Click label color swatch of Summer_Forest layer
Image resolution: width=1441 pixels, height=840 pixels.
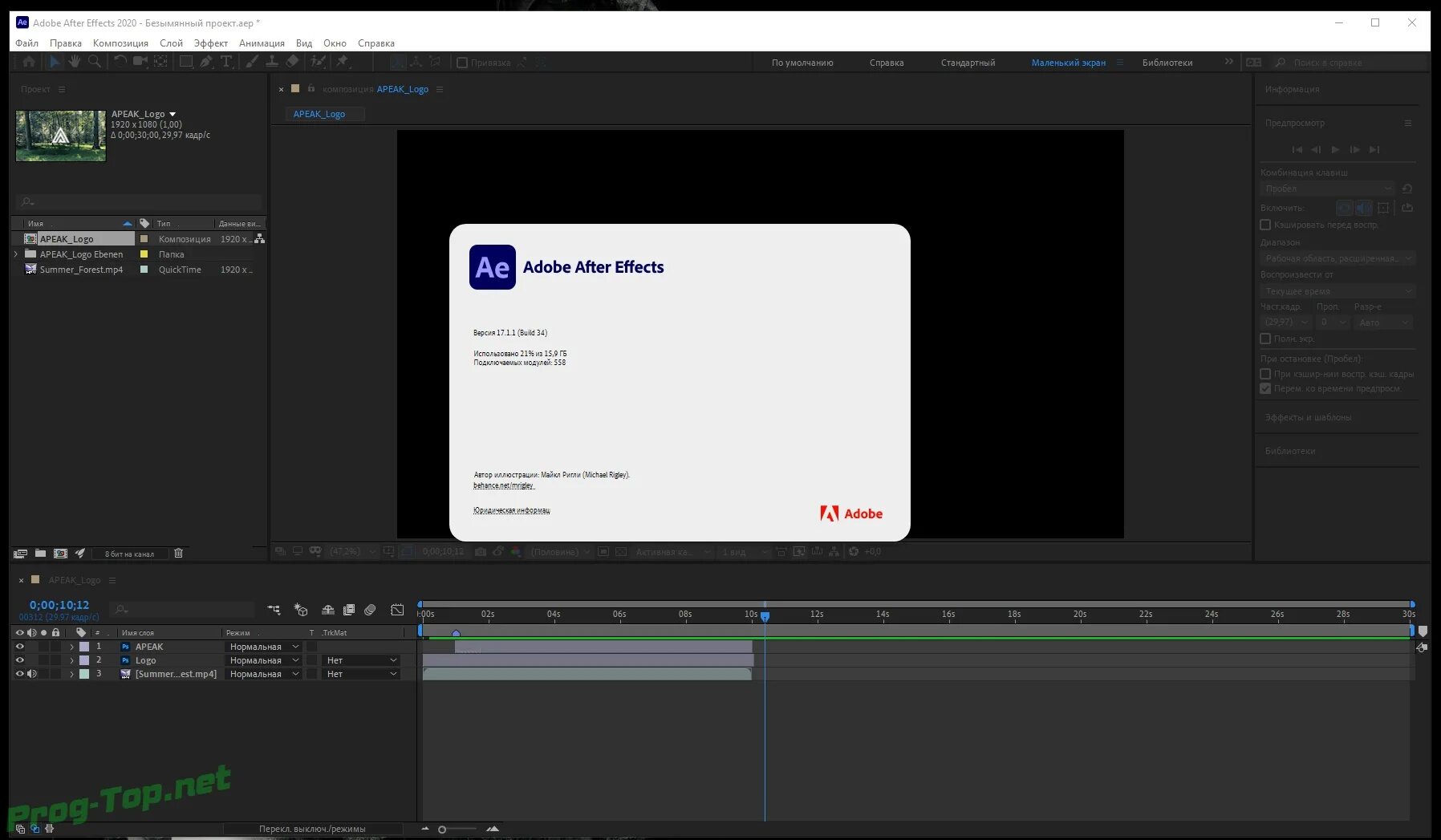tap(84, 674)
